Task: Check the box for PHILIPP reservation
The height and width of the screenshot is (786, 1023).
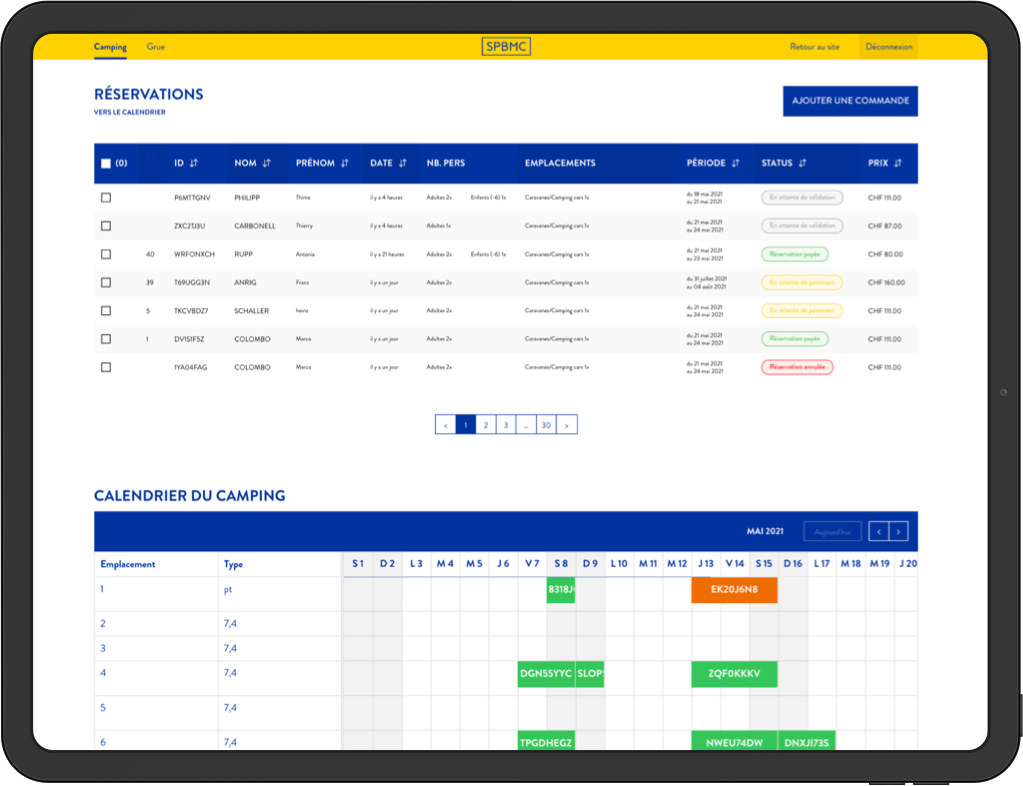Action: (x=106, y=198)
